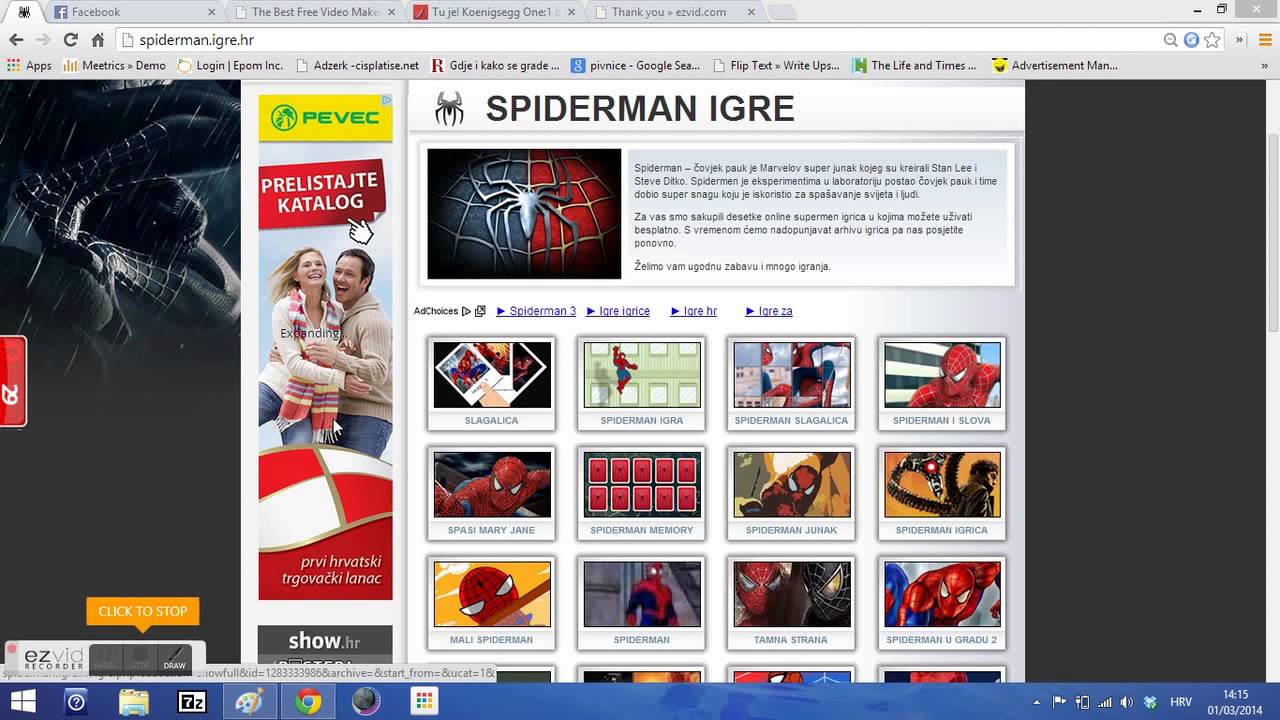
Task: Open the Apps shortcut in bookmarks bar
Action: click(29, 65)
